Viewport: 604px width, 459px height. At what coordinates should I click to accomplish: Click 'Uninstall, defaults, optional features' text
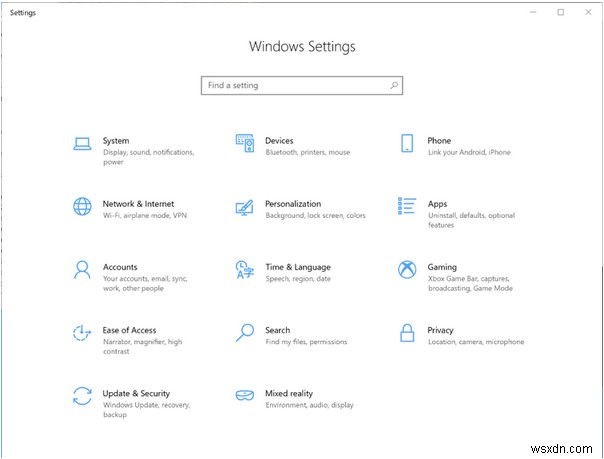(x=471, y=220)
